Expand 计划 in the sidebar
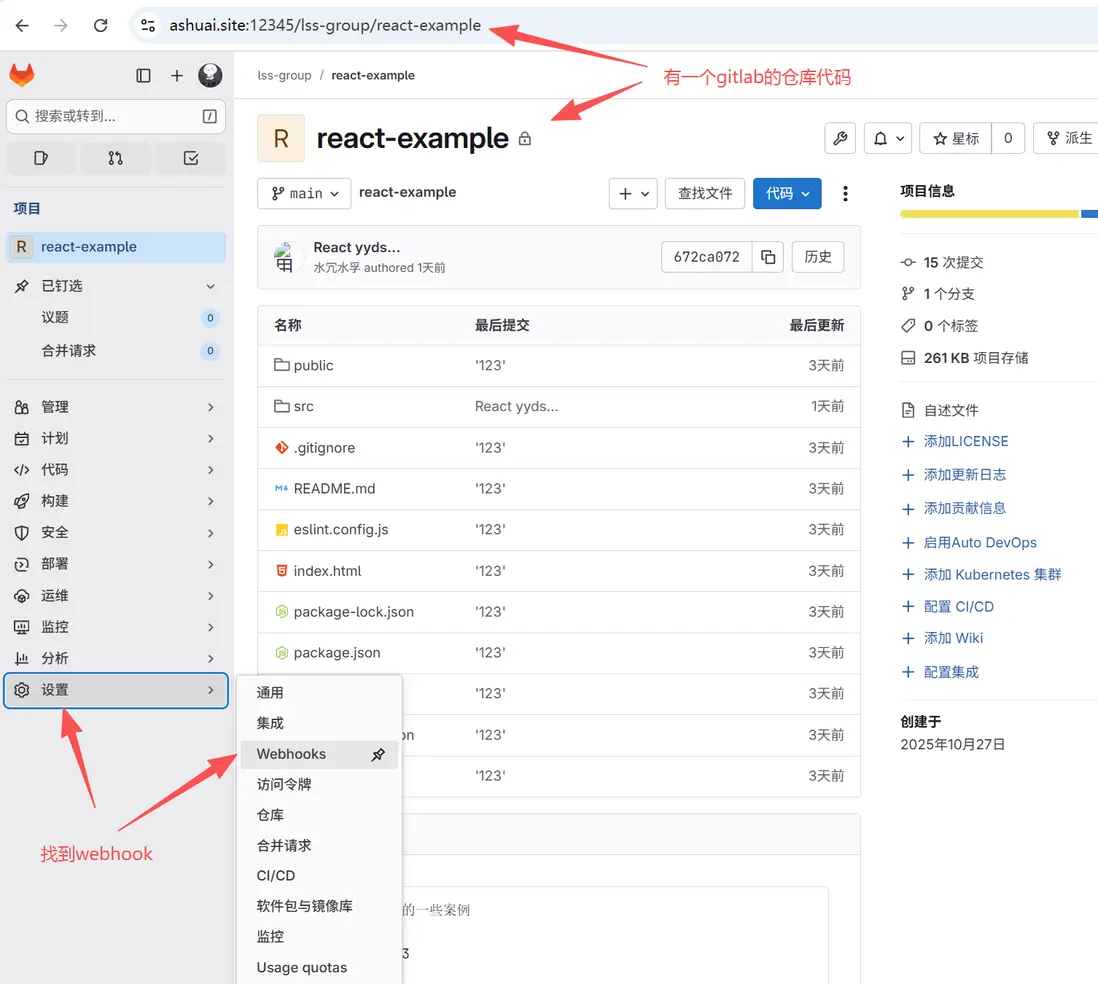This screenshot has width=1098, height=984. (116, 438)
